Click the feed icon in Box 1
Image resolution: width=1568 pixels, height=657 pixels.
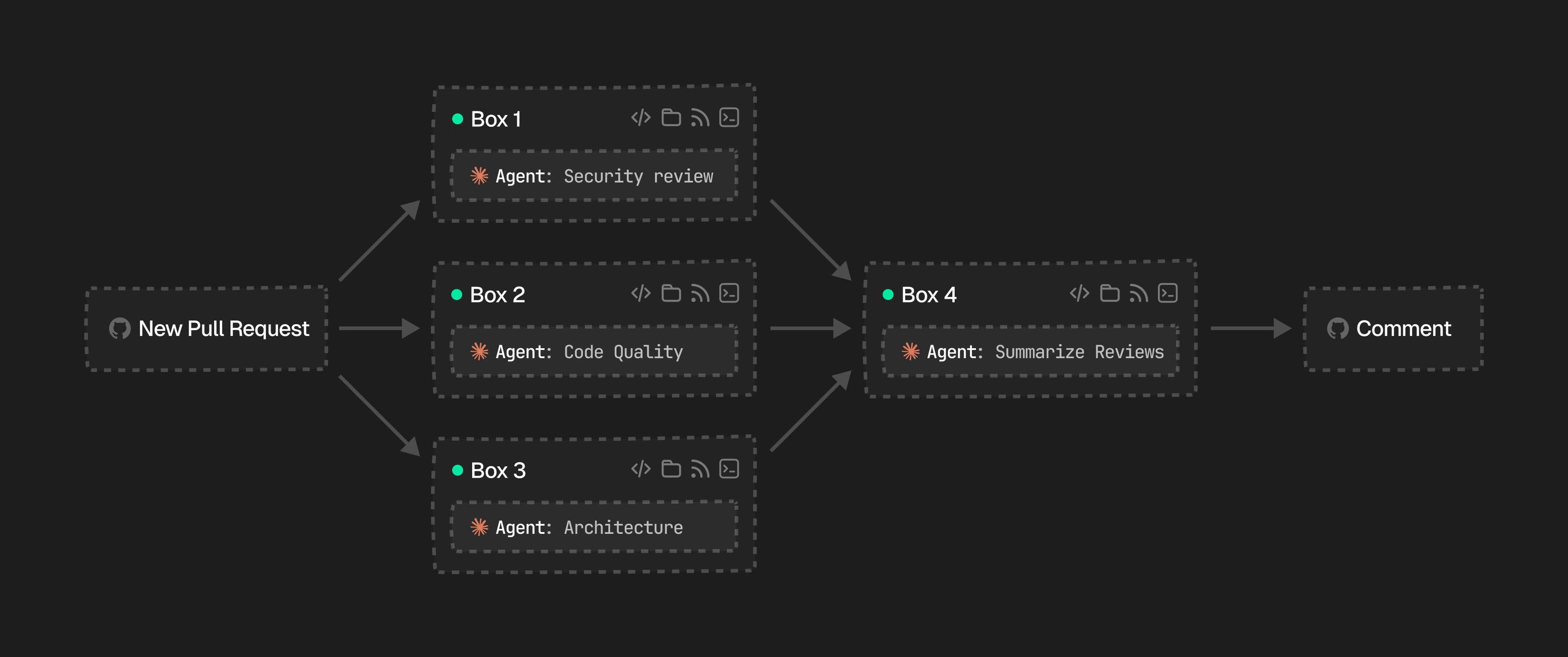[x=700, y=118]
